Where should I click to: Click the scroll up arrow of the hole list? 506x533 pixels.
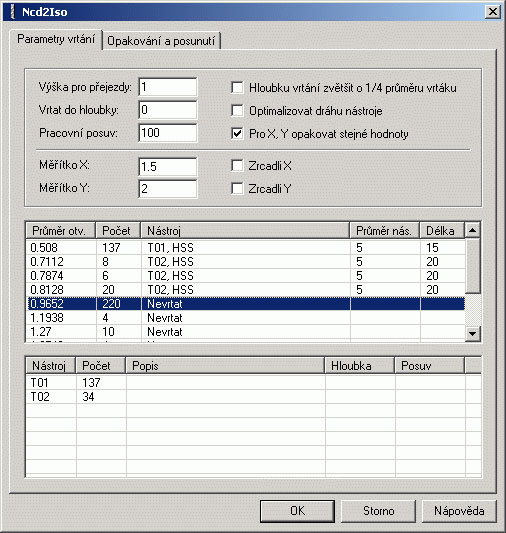click(x=472, y=230)
